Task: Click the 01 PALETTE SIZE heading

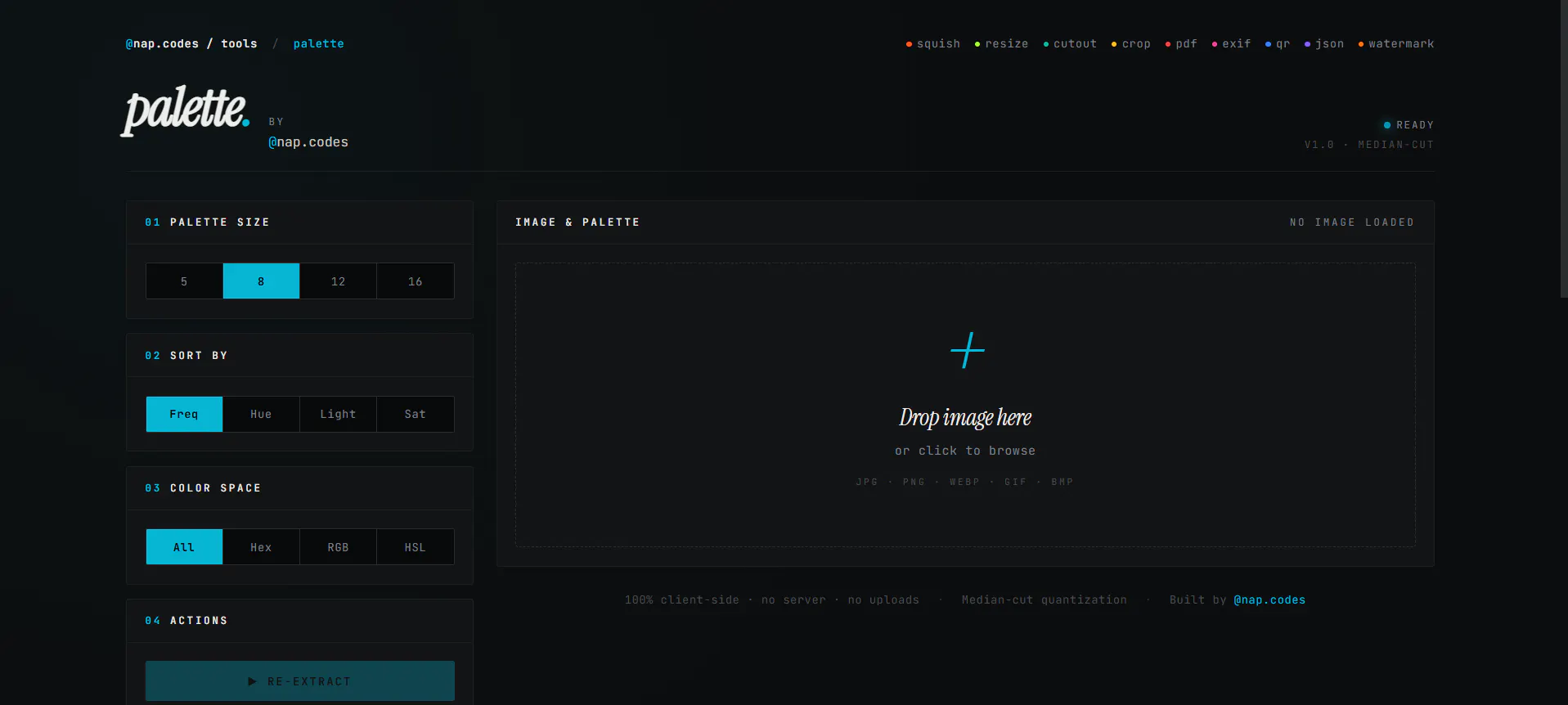Action: tap(208, 222)
